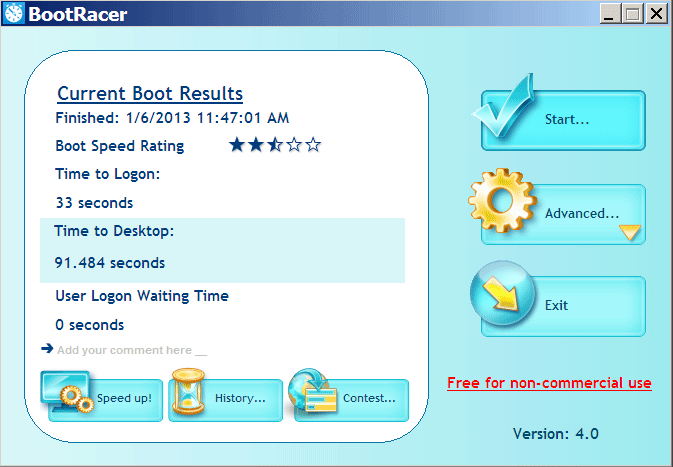Click the Version: 4.0 text
The width and height of the screenshot is (673, 467).
pyautogui.click(x=556, y=434)
